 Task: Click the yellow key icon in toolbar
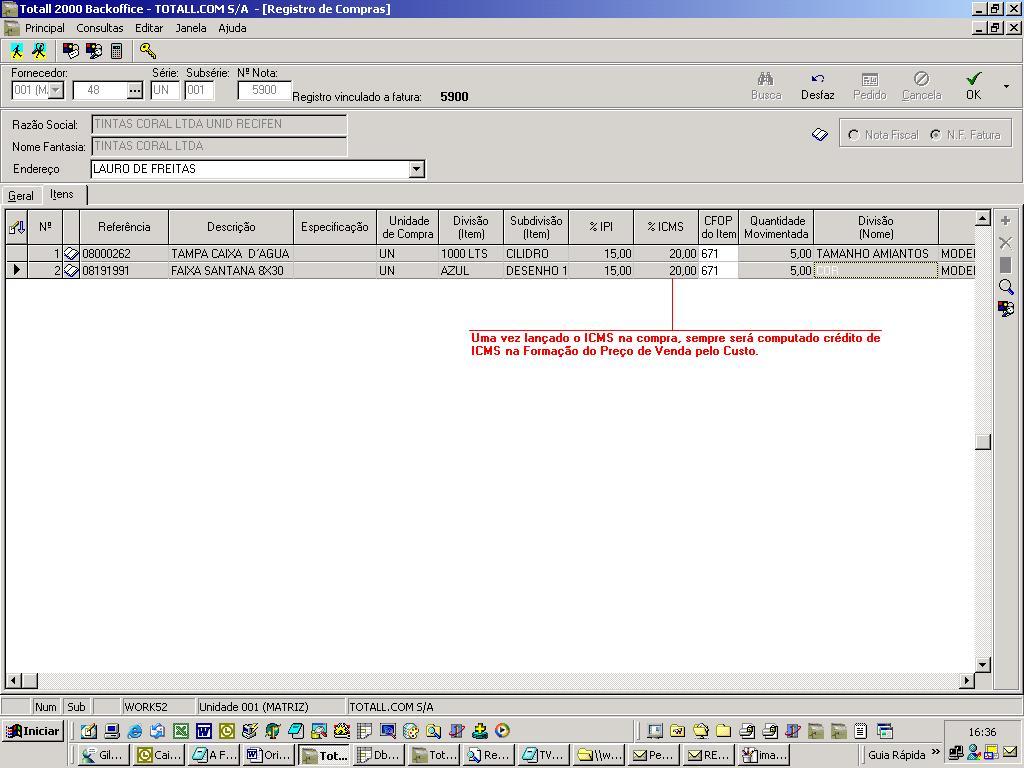[x=147, y=50]
